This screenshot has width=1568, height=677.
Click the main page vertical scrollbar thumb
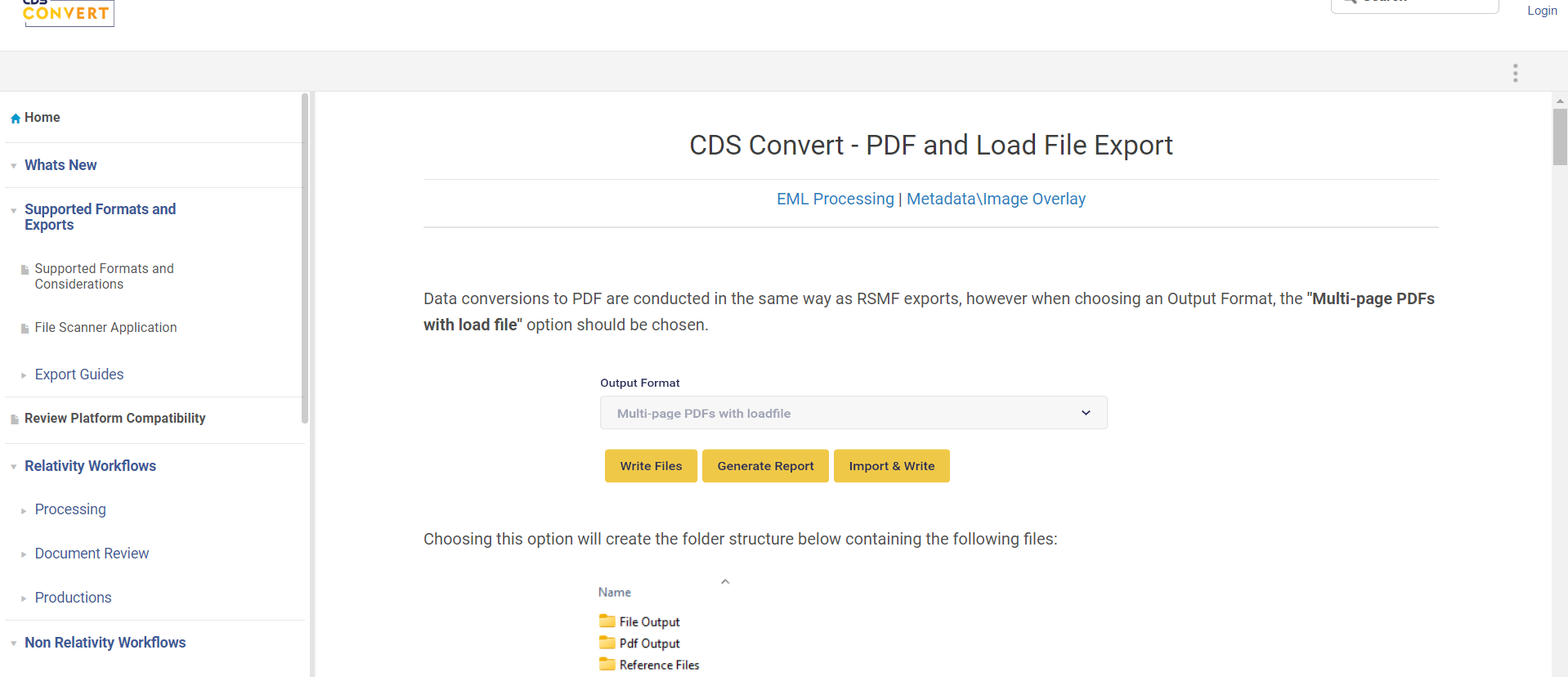coord(1560,137)
